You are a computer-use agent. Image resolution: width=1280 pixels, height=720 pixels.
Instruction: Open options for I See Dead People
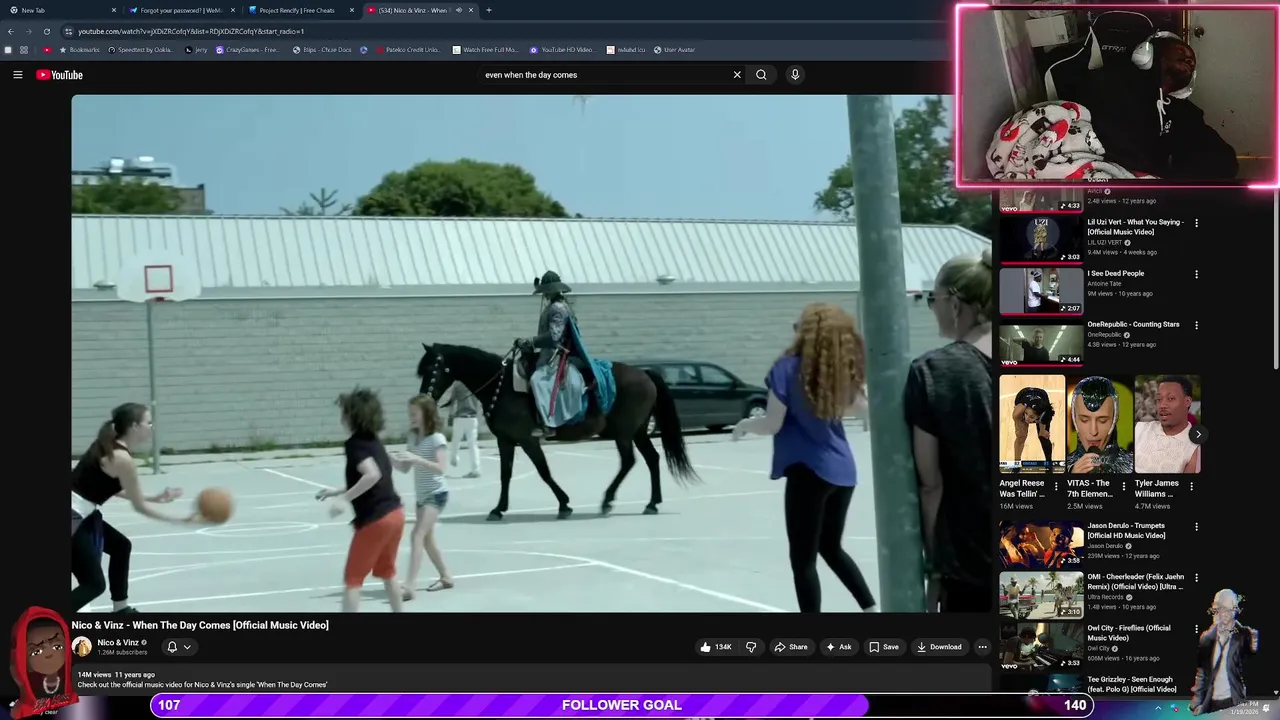tap(1196, 274)
